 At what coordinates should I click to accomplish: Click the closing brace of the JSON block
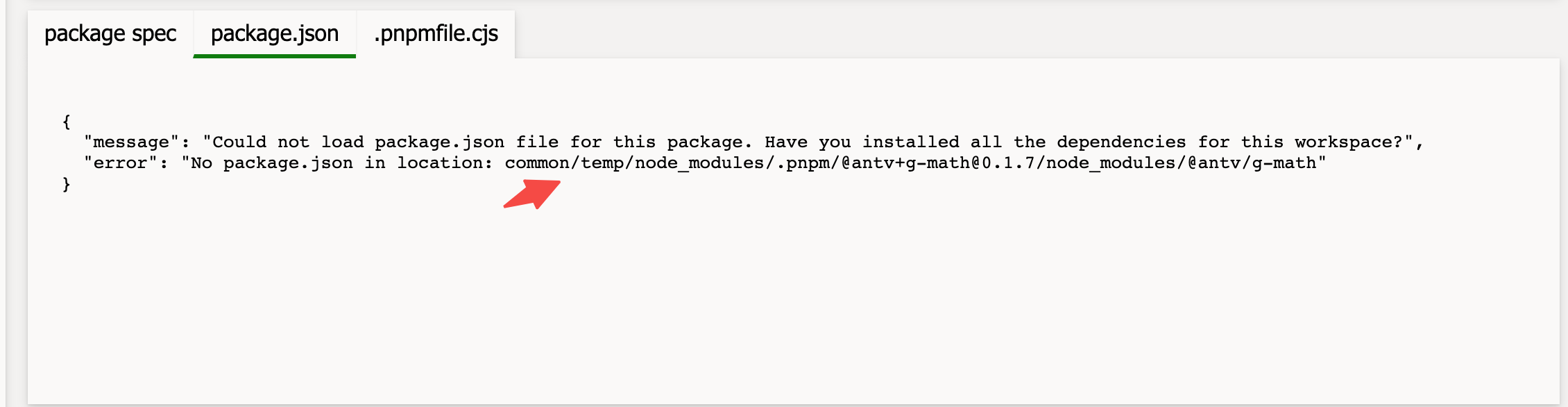click(65, 185)
